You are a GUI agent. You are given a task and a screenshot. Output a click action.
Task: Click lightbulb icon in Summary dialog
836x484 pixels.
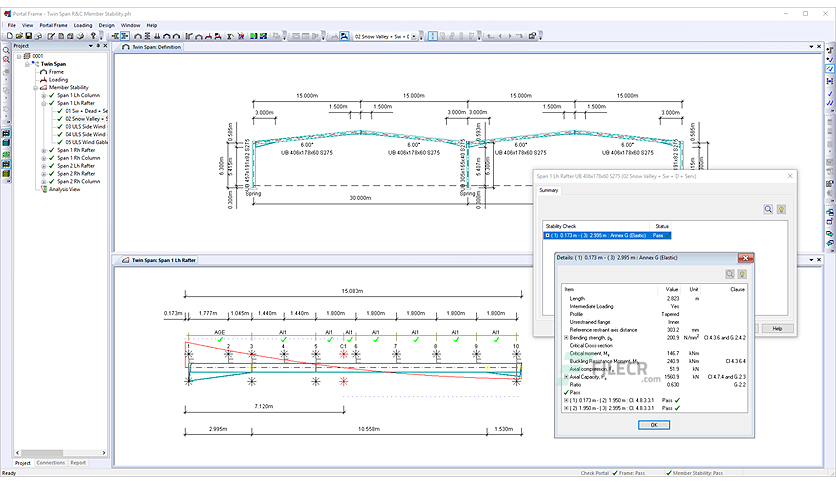pyautogui.click(x=781, y=209)
